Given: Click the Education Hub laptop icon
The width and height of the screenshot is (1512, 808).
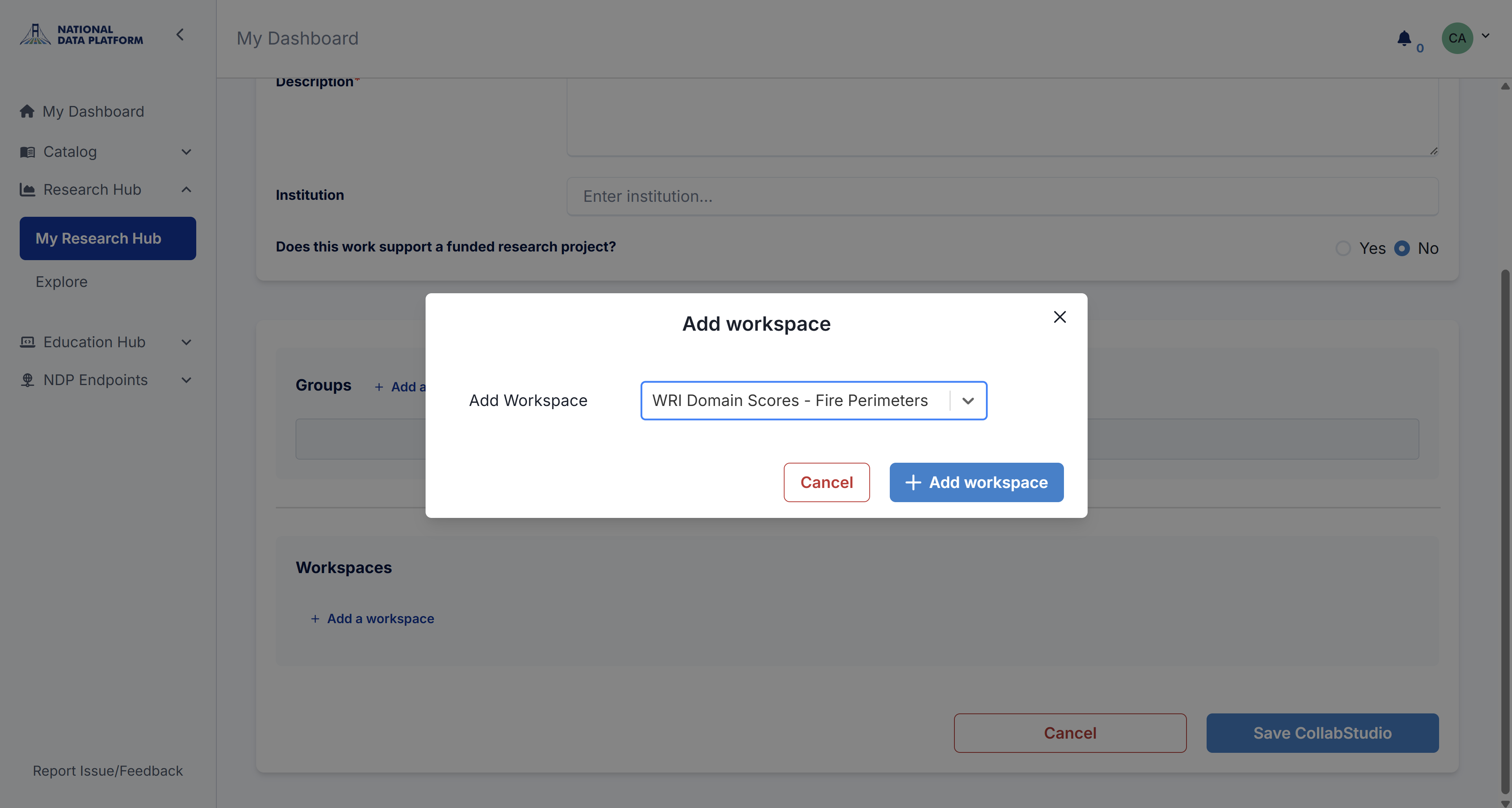Looking at the screenshot, I should [27, 342].
